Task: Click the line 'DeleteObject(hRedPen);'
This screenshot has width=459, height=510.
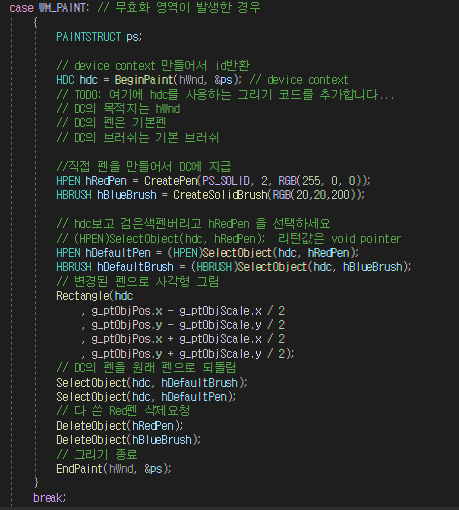Action: click(120, 426)
